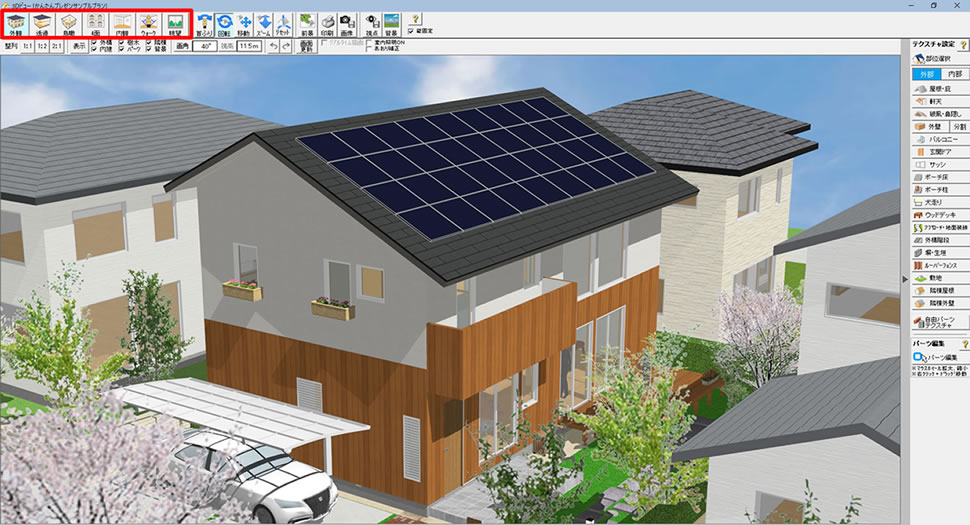Choose 隣棟屋根 neighbor roof item
This screenshot has width=970, height=525.
click(x=940, y=291)
